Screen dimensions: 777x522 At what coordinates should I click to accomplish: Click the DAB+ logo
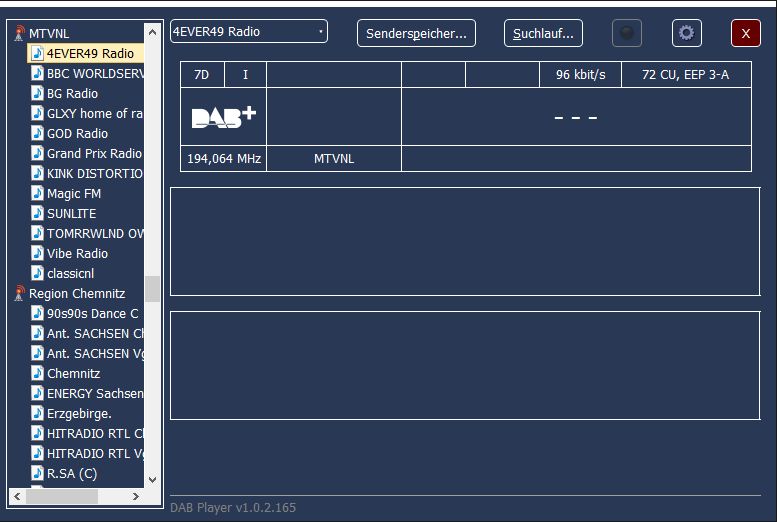pyautogui.click(x=223, y=117)
